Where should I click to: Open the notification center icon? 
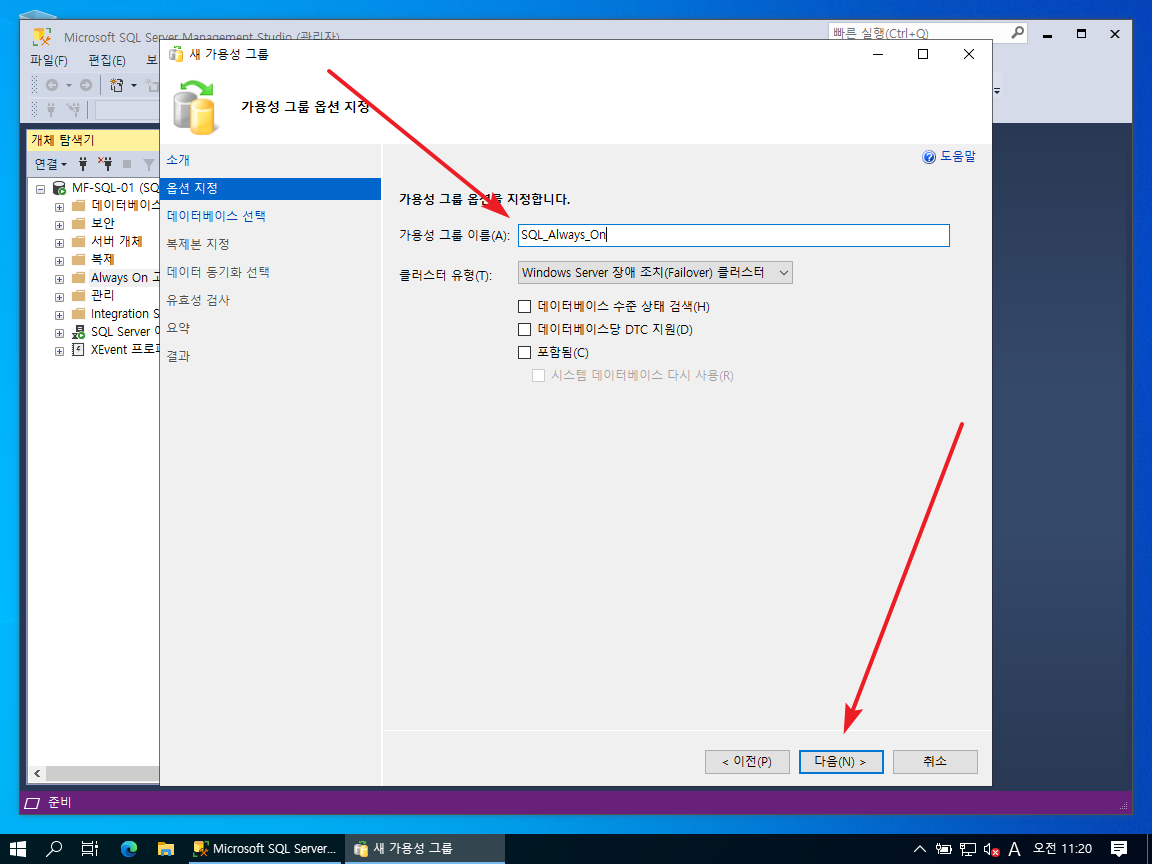click(1119, 849)
